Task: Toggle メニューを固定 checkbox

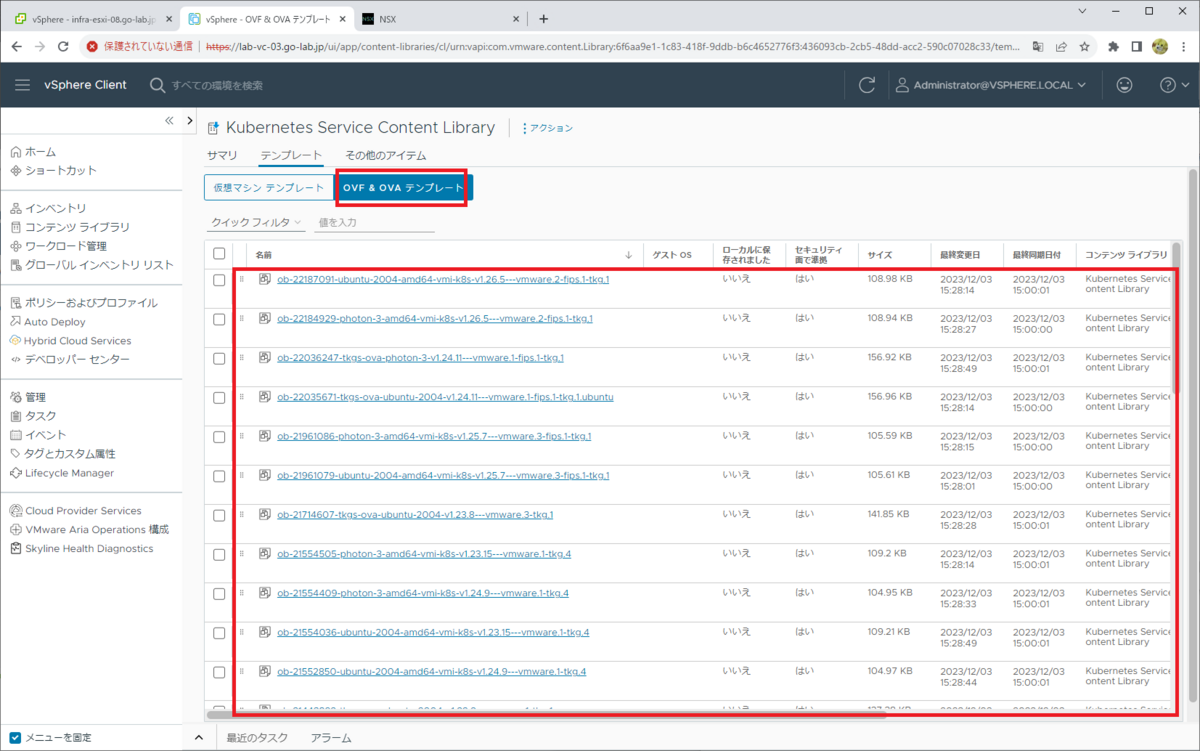Action: [14, 738]
